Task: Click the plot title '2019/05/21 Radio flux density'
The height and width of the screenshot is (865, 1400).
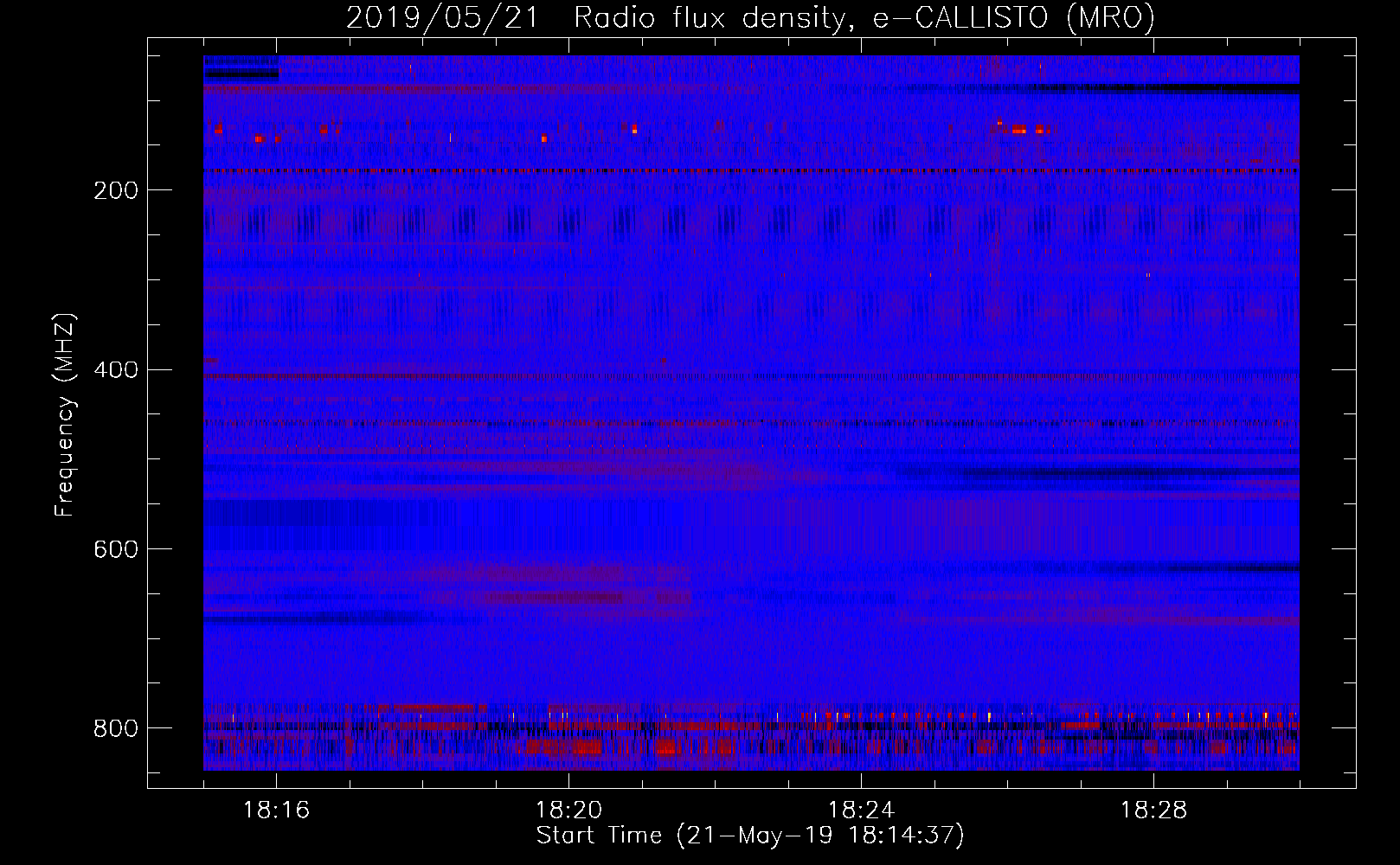Action: pos(750,17)
